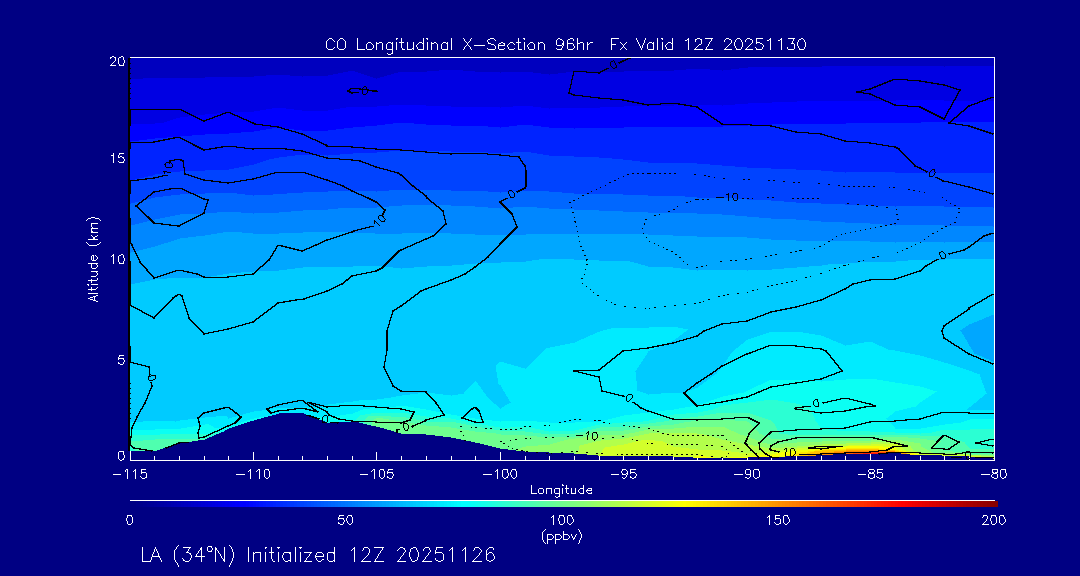Click the altitude tick label 5
Screen dimensions: 1080x576
click(120, 360)
